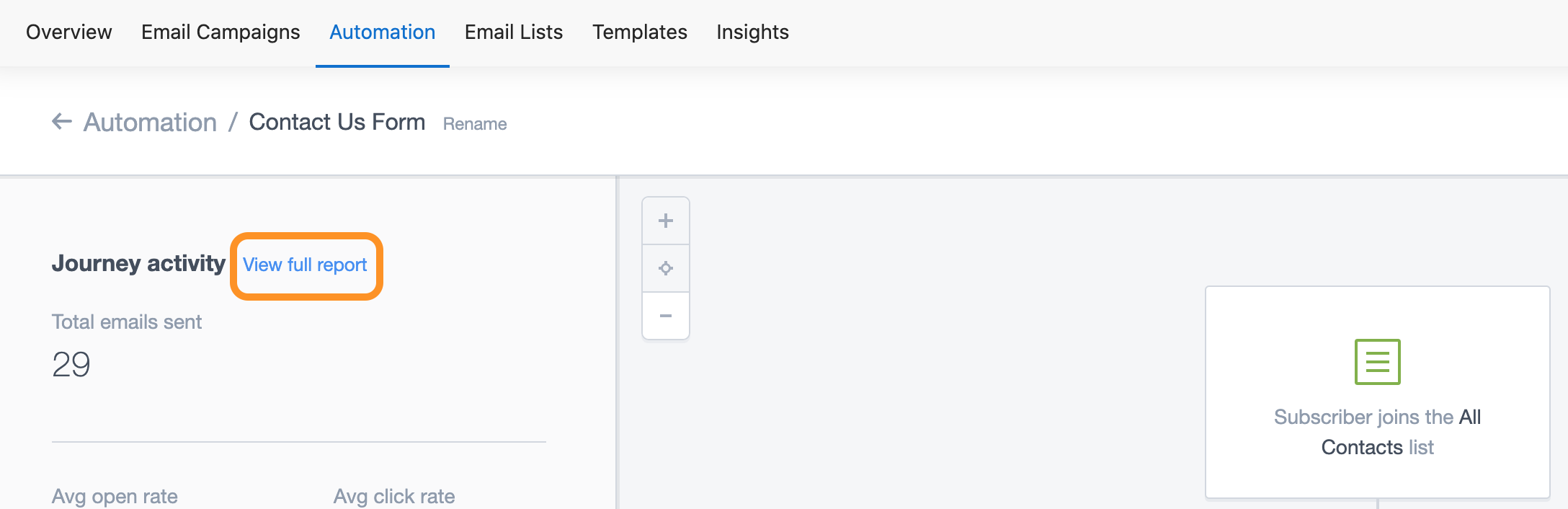Click Rename next to Contact Us Form

pos(475,124)
